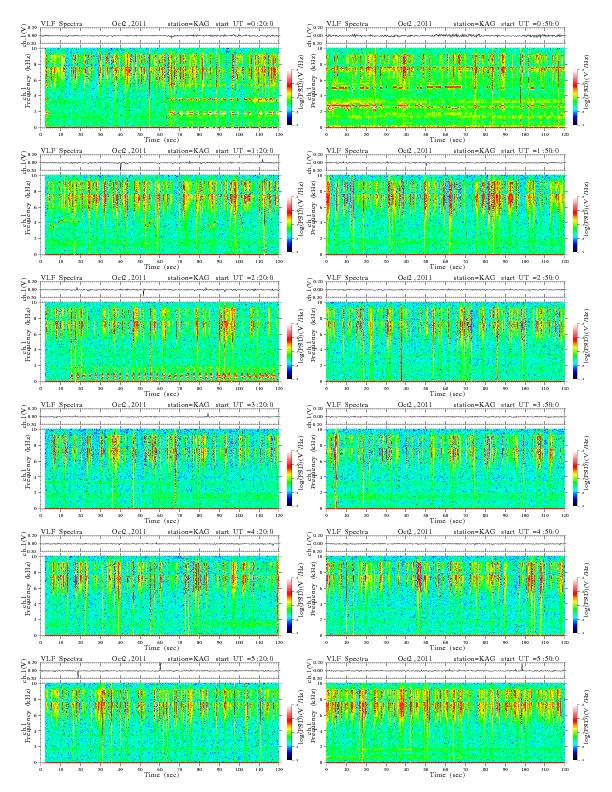Screen dimensions: 612x792
Task: Click the PSD color scale bar of the 0:20:0 panel
Action: pos(289,97)
